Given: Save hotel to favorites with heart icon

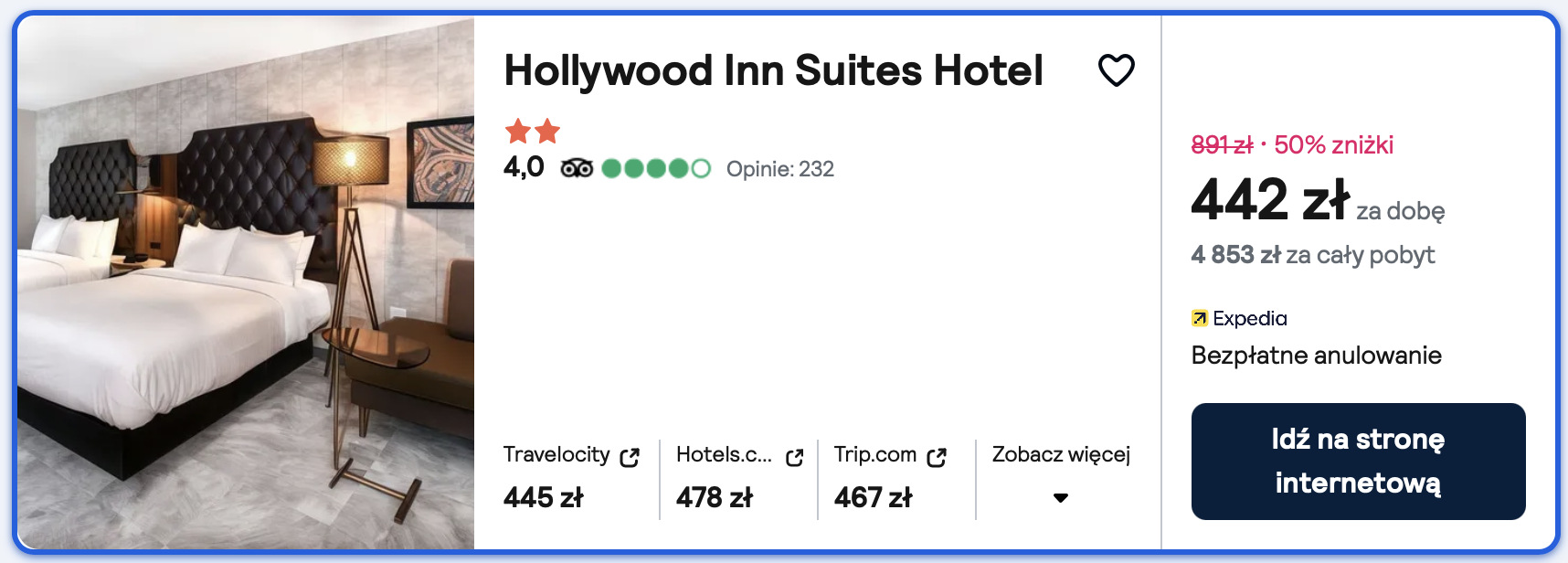Looking at the screenshot, I should 1116,70.
